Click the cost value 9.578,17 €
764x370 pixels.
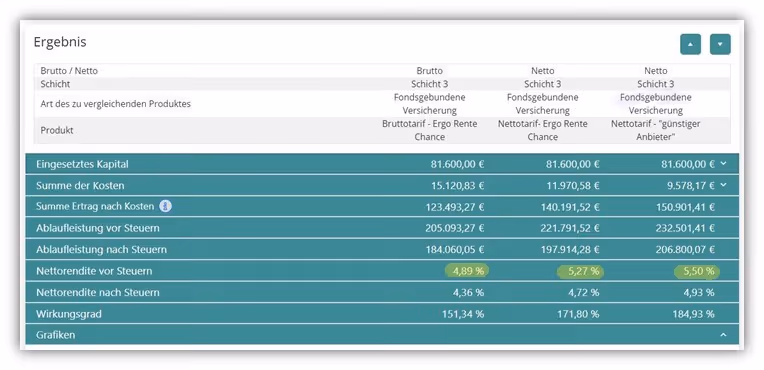point(691,186)
